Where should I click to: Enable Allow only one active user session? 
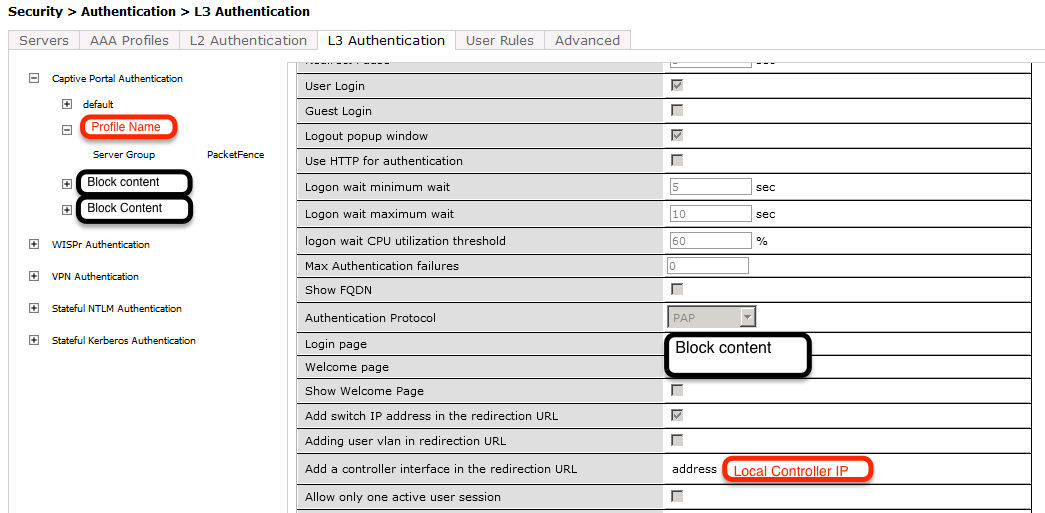[x=677, y=496]
